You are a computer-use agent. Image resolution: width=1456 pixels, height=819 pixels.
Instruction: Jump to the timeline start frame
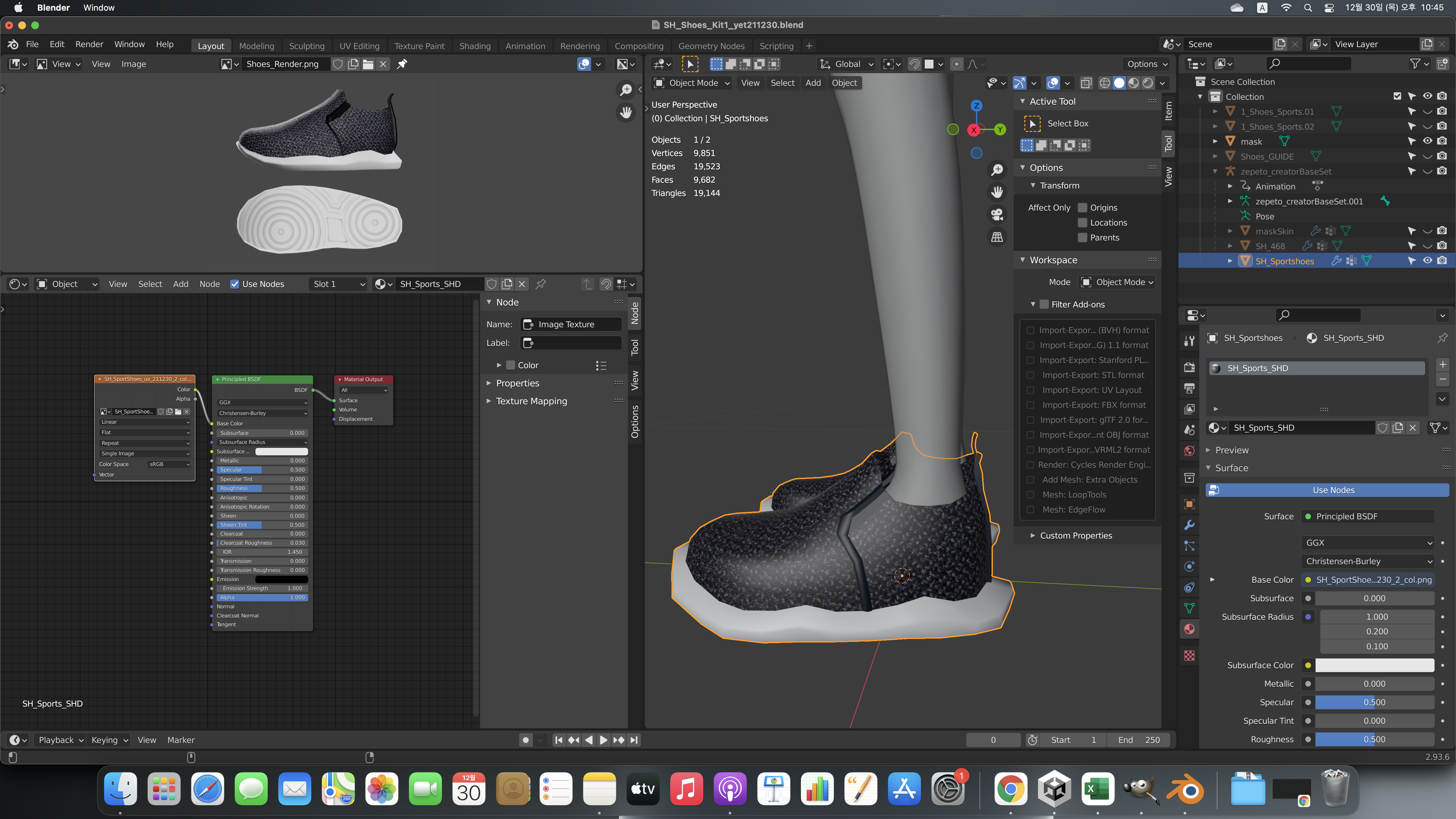(558, 740)
